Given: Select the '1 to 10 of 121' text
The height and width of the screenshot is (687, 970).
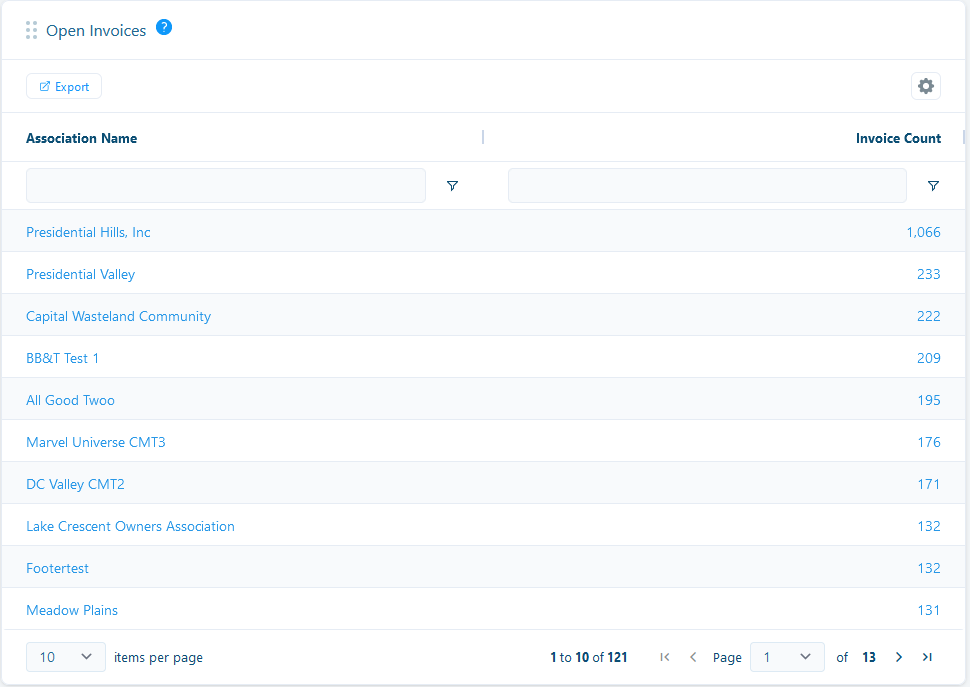Looking at the screenshot, I should [x=588, y=657].
